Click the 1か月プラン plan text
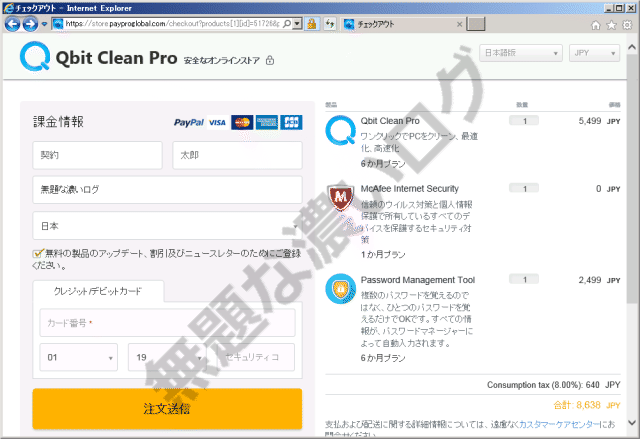 coord(383,255)
